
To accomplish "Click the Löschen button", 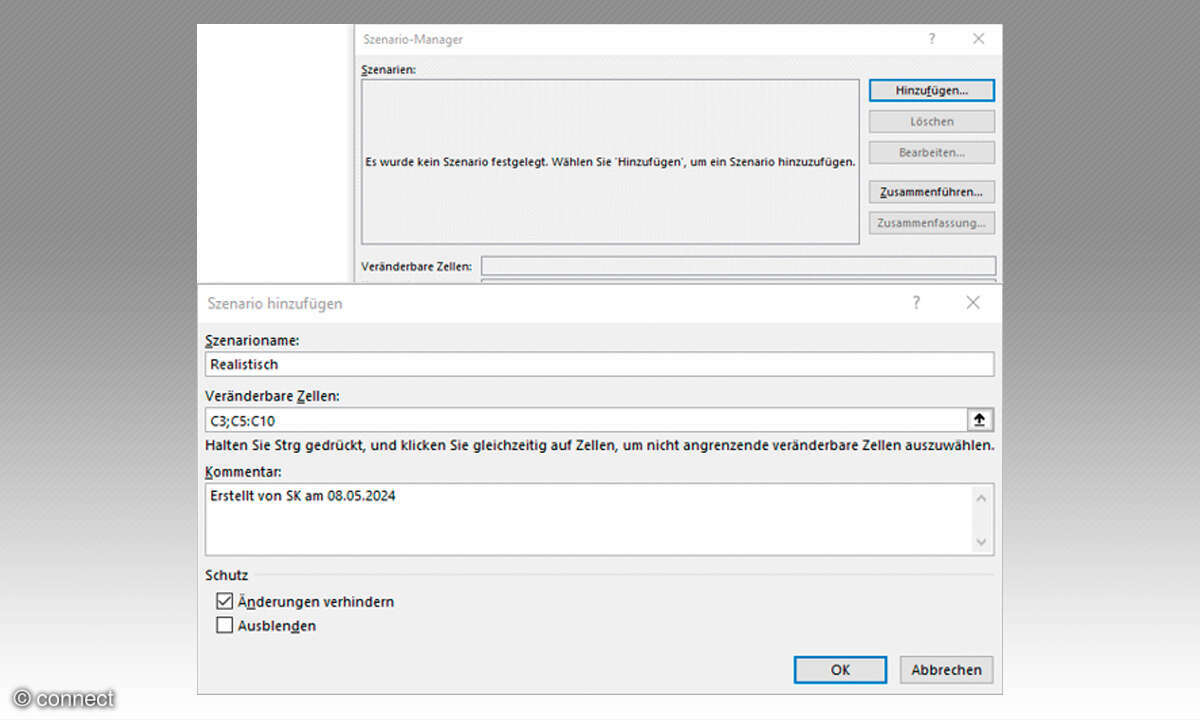I will [x=932, y=121].
